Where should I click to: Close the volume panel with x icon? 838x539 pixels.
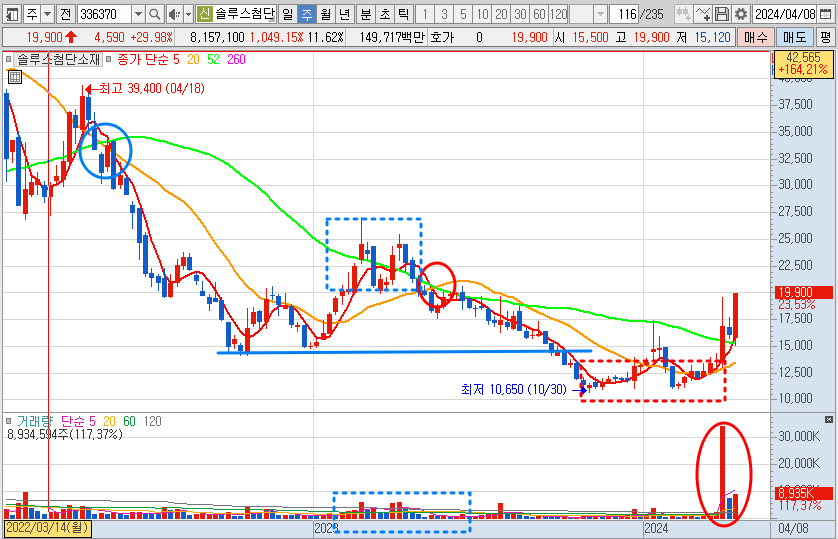point(828,420)
